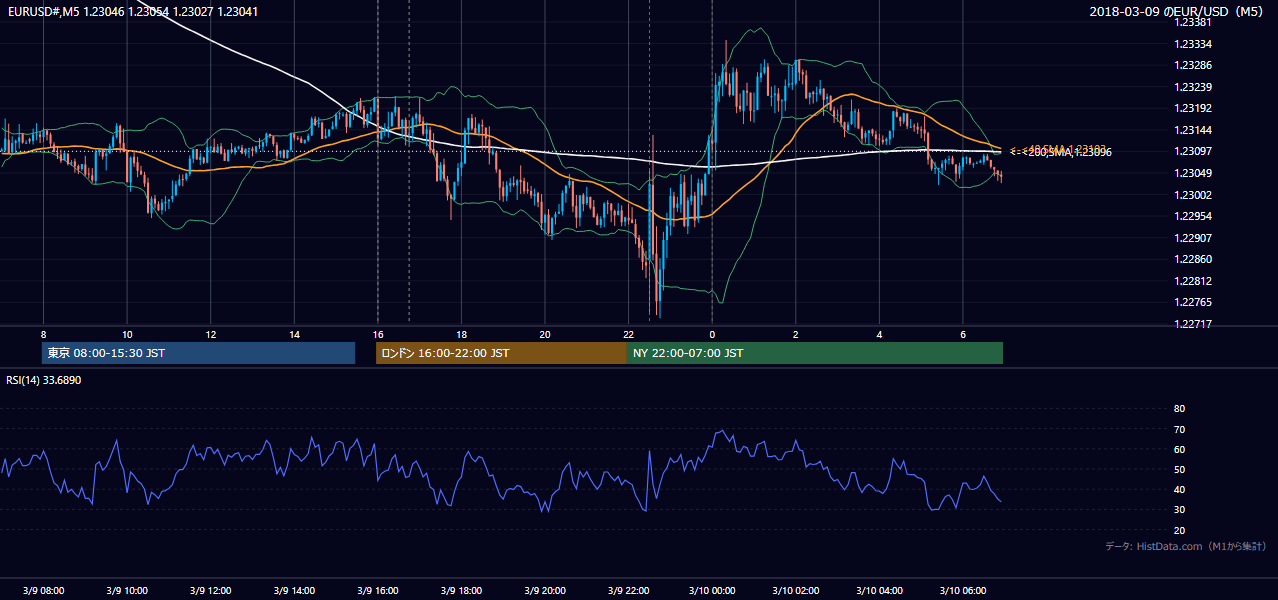Click the 2018-03-09 EUR/USD (M5) title
Viewport: 1278px width, 600px height.
coord(1178,11)
